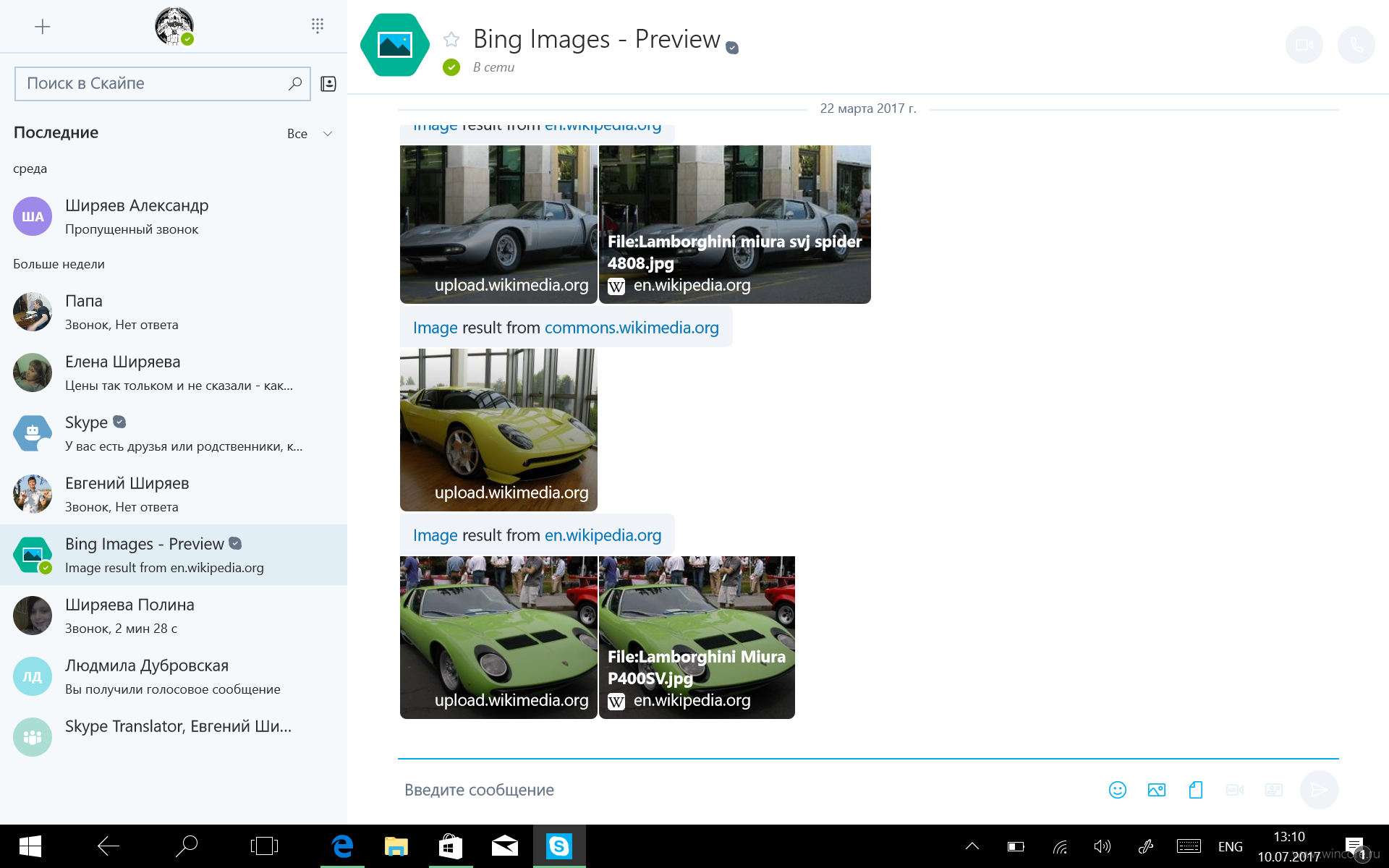Open Windows Store from taskbar

tap(451, 846)
